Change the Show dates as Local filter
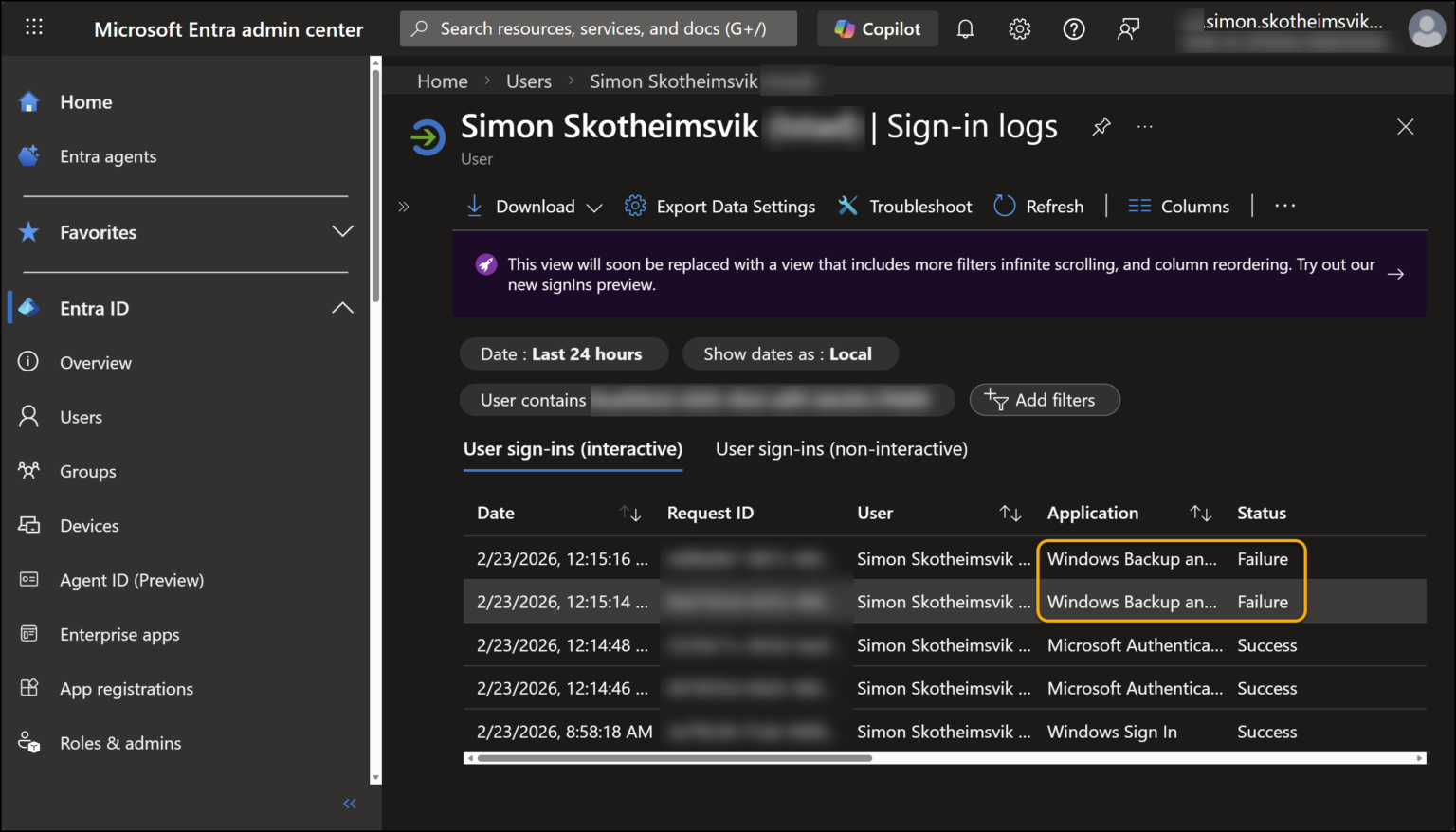 pyautogui.click(x=790, y=354)
